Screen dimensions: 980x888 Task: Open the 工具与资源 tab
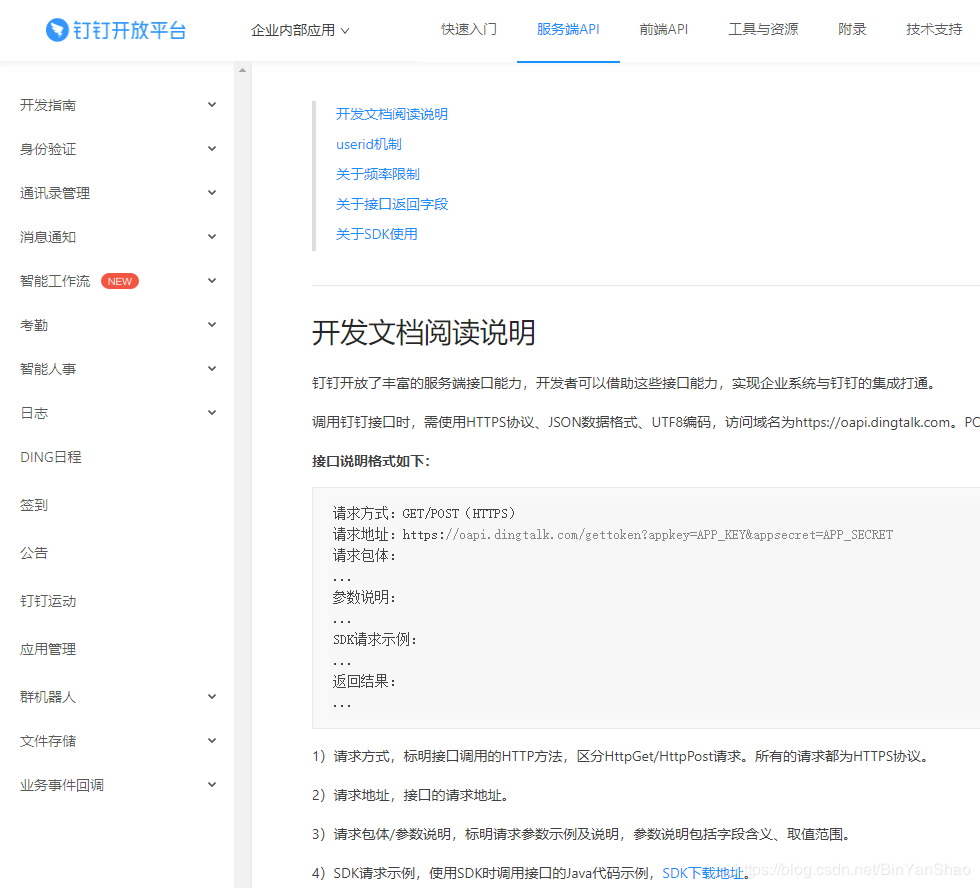pyautogui.click(x=763, y=29)
